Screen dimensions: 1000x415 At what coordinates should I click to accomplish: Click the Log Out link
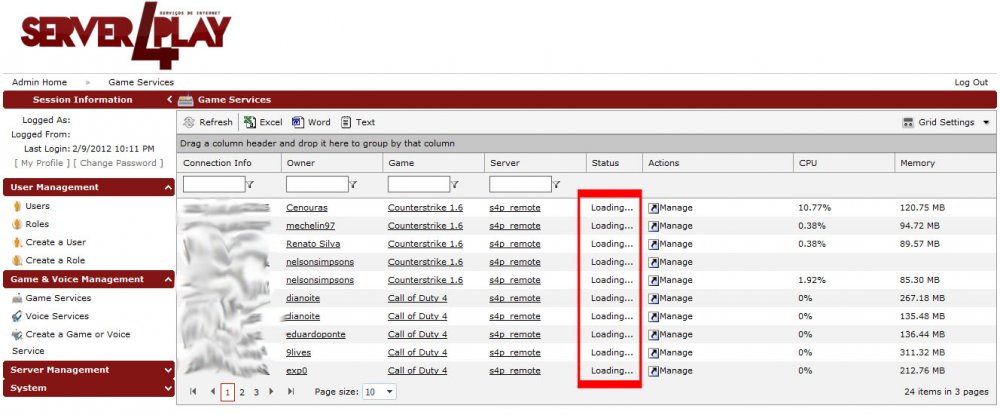971,82
